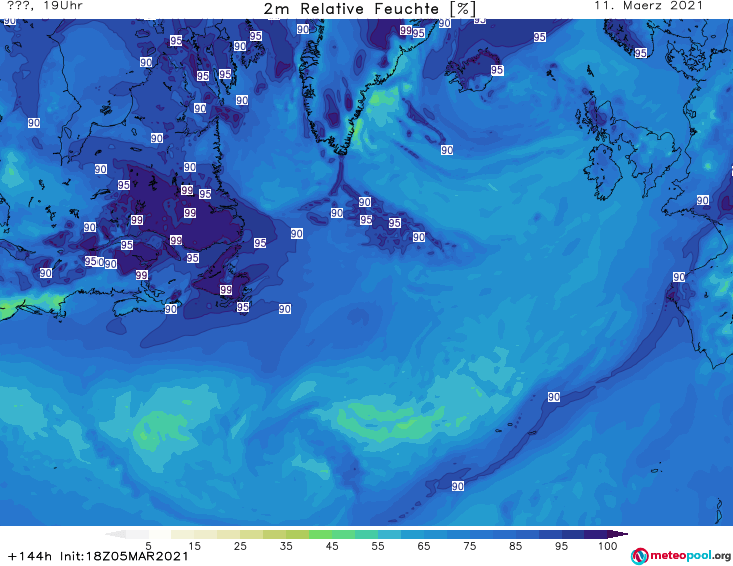
Task: Click the legend value '100'
Action: pos(607,546)
